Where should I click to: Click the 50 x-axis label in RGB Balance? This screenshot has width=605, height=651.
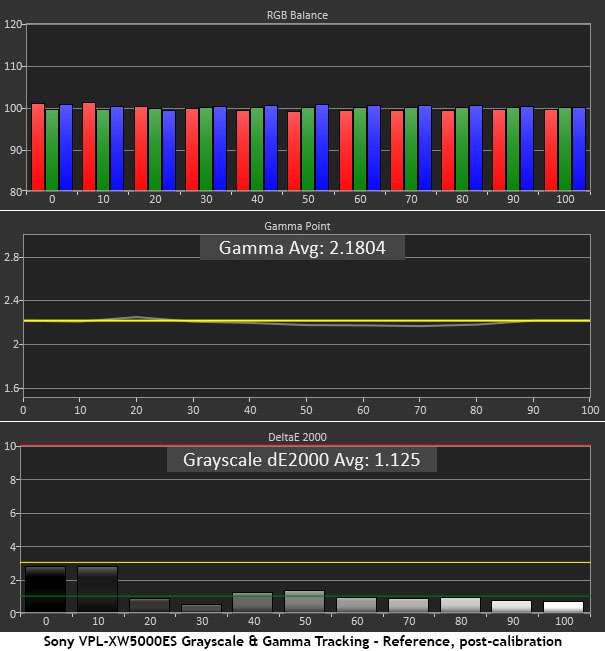coord(308,199)
